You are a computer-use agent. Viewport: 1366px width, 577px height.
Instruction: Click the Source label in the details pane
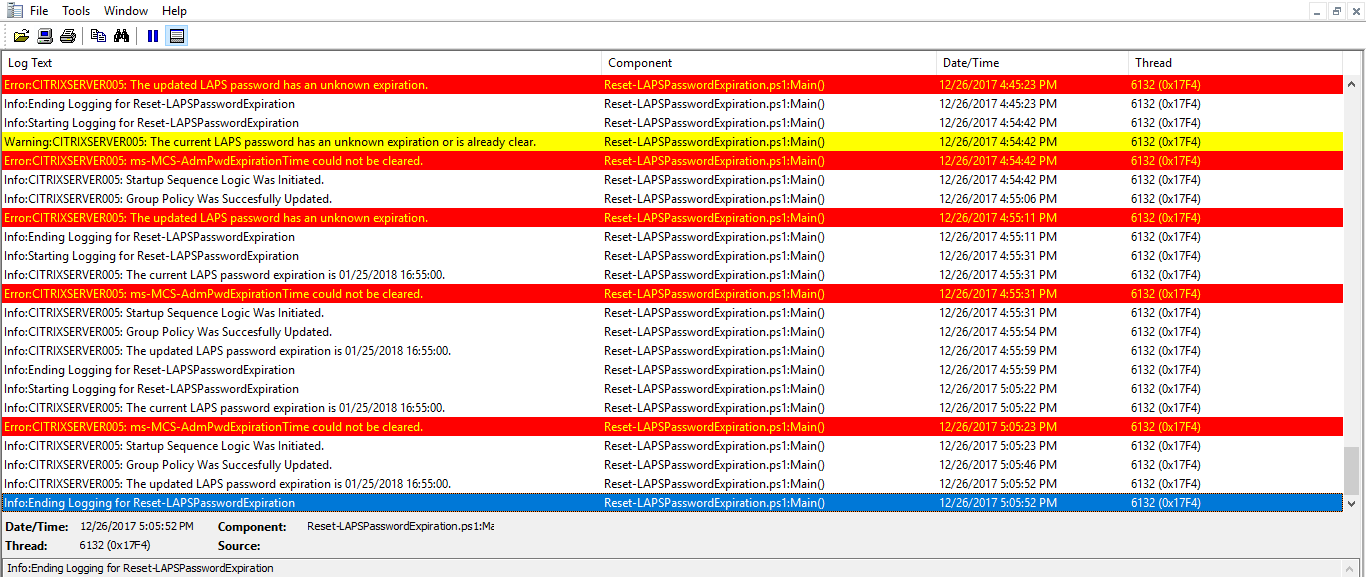(x=239, y=546)
